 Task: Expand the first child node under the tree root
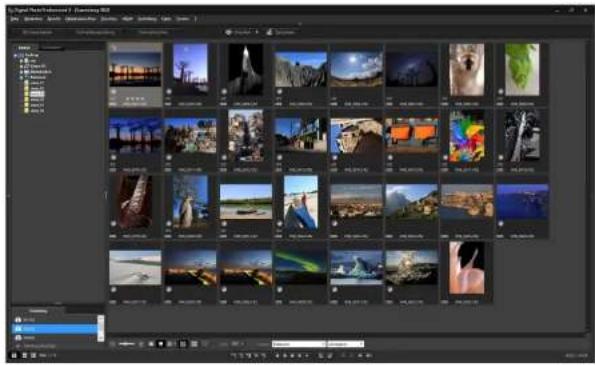pos(21,61)
